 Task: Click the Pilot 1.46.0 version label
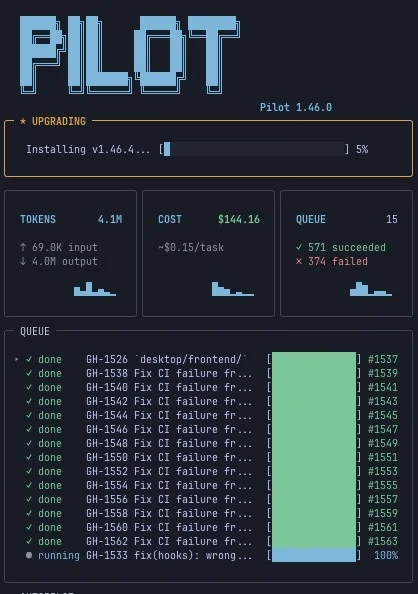coord(296,108)
